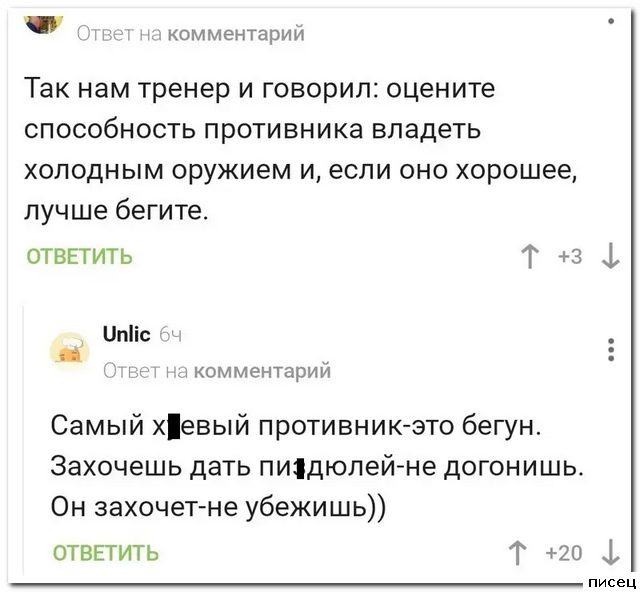
Task: Open the Unlic username profile link
Action: click(x=127, y=335)
